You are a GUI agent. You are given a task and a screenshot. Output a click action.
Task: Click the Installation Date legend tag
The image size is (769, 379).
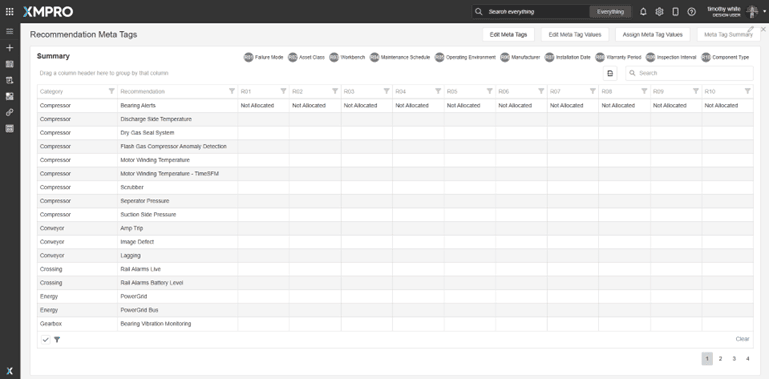tap(568, 57)
